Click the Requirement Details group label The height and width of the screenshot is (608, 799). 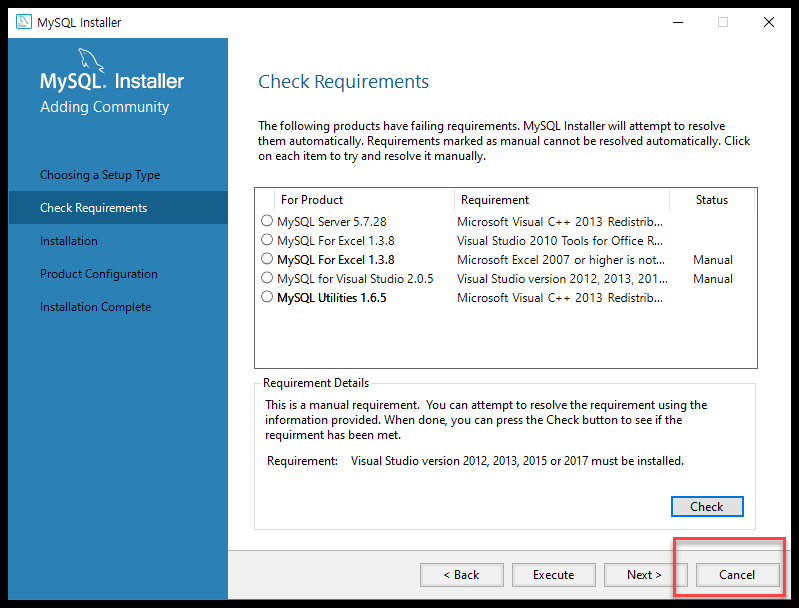click(316, 383)
